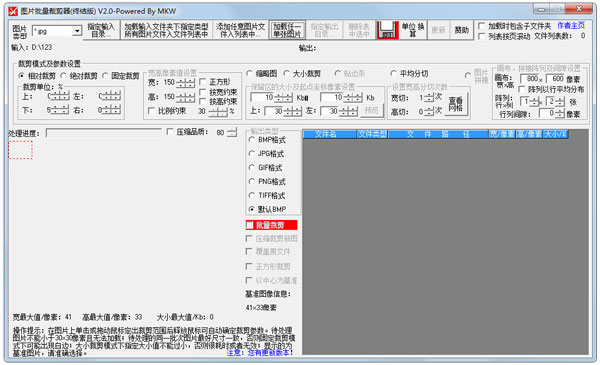This screenshot has width=600, height=365.
Task: Open the 作者主页 author homepage link
Action: [x=571, y=26]
